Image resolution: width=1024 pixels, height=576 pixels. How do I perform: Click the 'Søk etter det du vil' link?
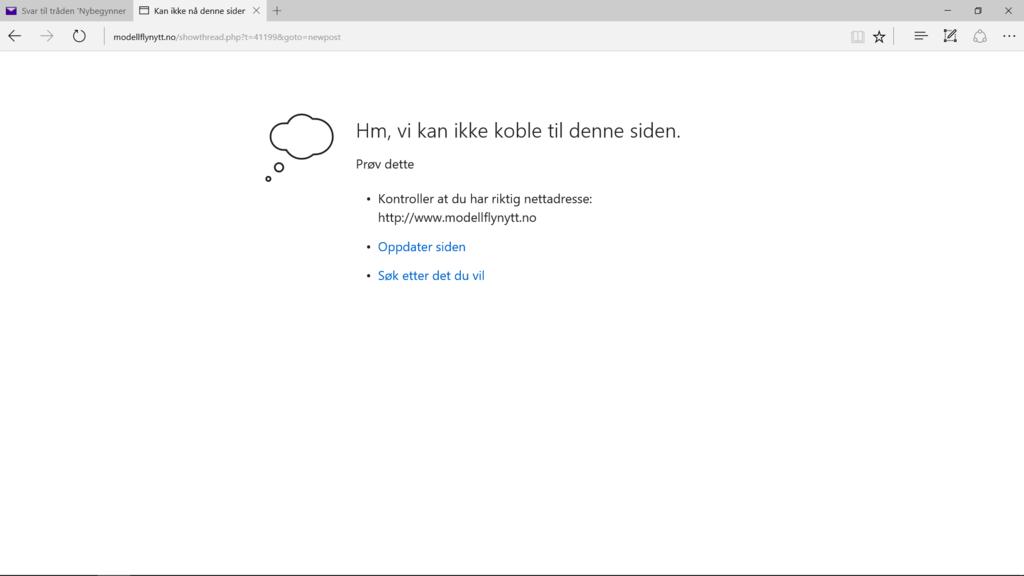[431, 276]
